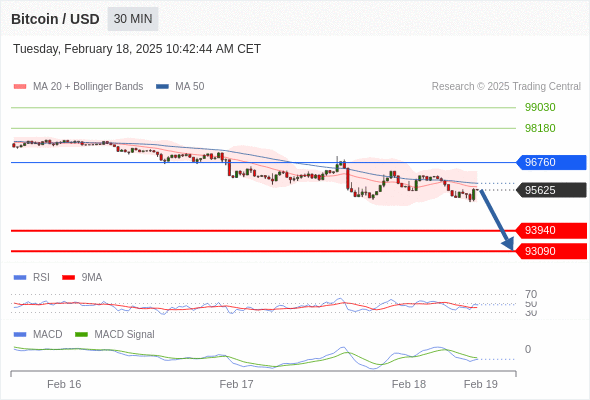
Task: Click the red 93090 target price tag
Action: [x=551, y=251]
